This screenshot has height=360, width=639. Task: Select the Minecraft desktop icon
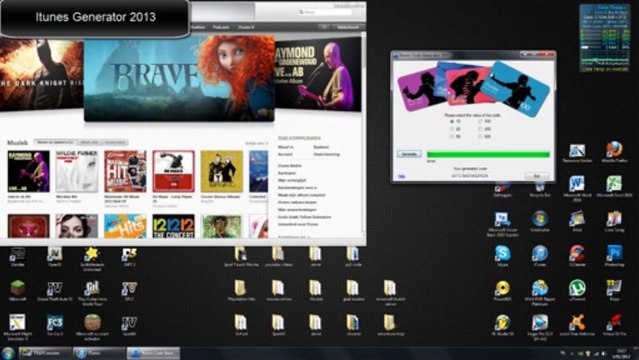18,291
